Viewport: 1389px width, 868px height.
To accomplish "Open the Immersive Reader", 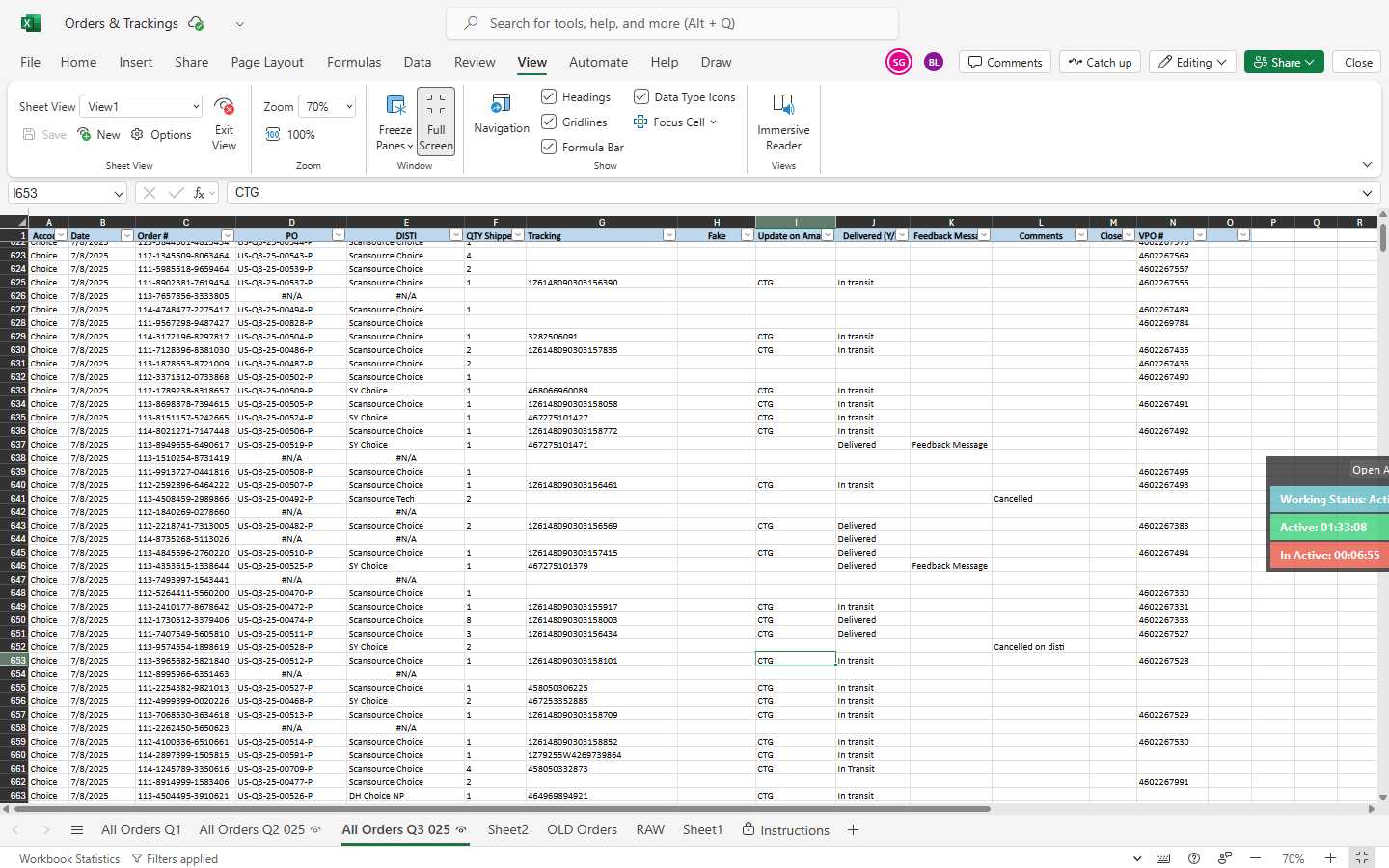I will pyautogui.click(x=783, y=122).
